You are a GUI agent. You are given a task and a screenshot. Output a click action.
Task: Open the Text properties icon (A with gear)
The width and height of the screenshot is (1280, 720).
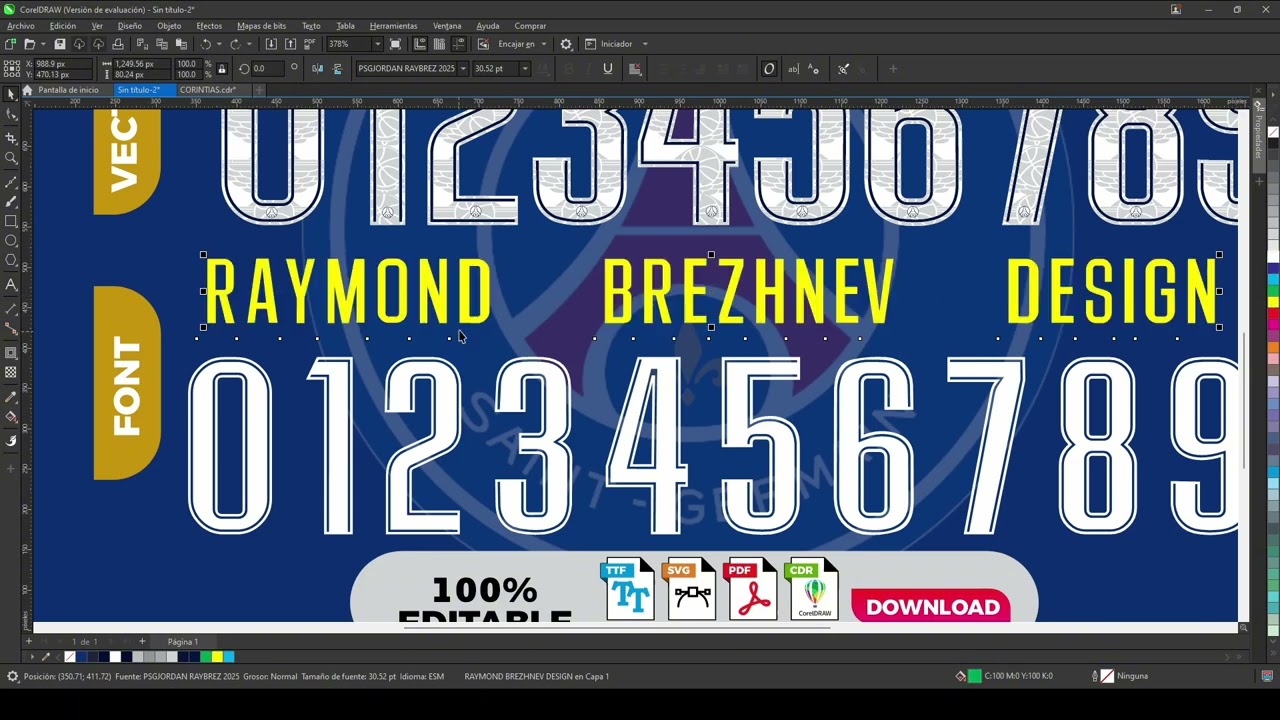point(814,69)
